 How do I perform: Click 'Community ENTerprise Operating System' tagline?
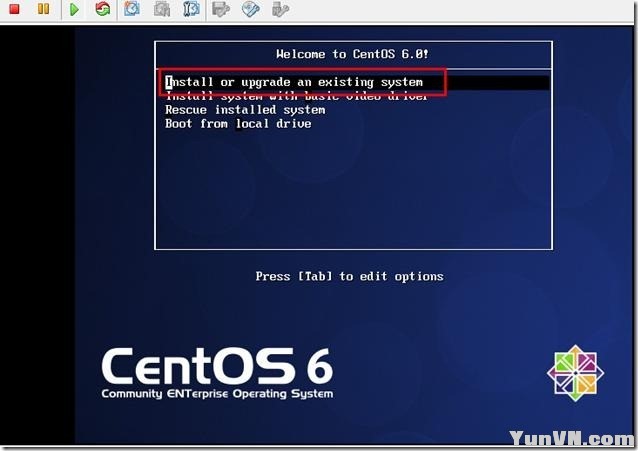[x=217, y=394]
